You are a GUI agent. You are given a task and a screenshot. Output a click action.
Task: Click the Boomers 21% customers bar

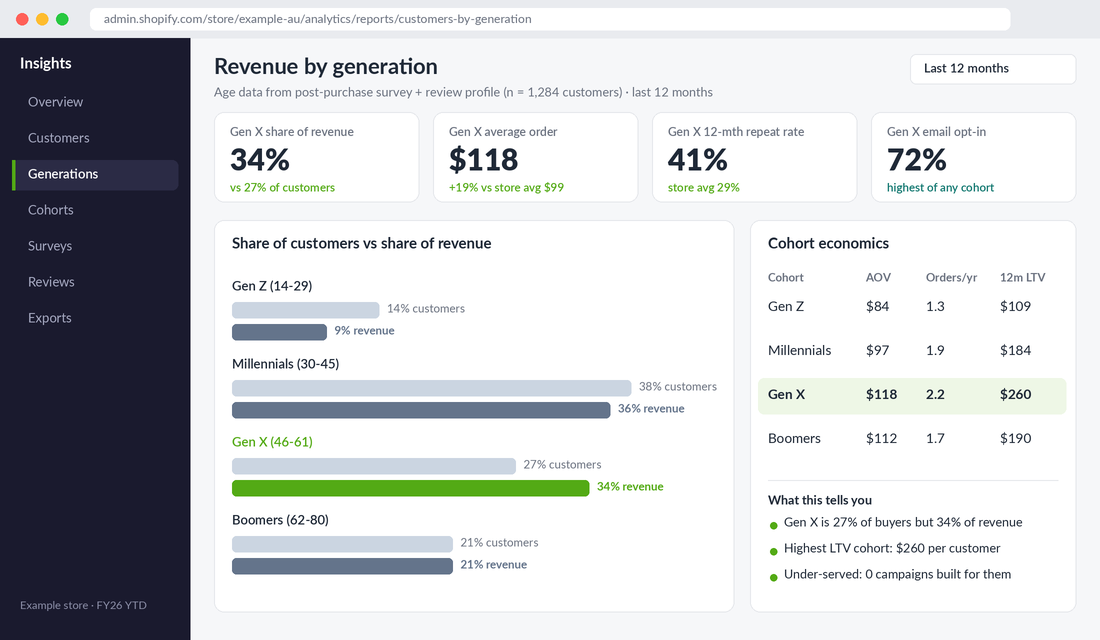tap(342, 543)
